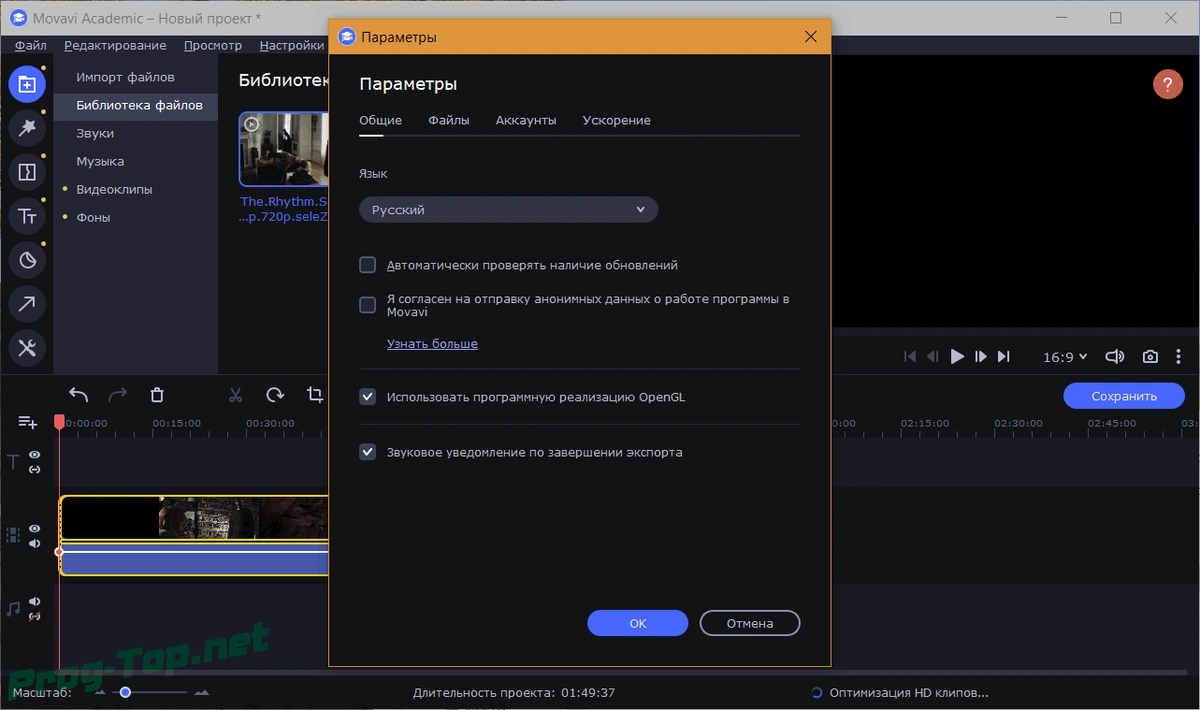
Task: Take a snapshot with camera icon
Action: click(1151, 357)
